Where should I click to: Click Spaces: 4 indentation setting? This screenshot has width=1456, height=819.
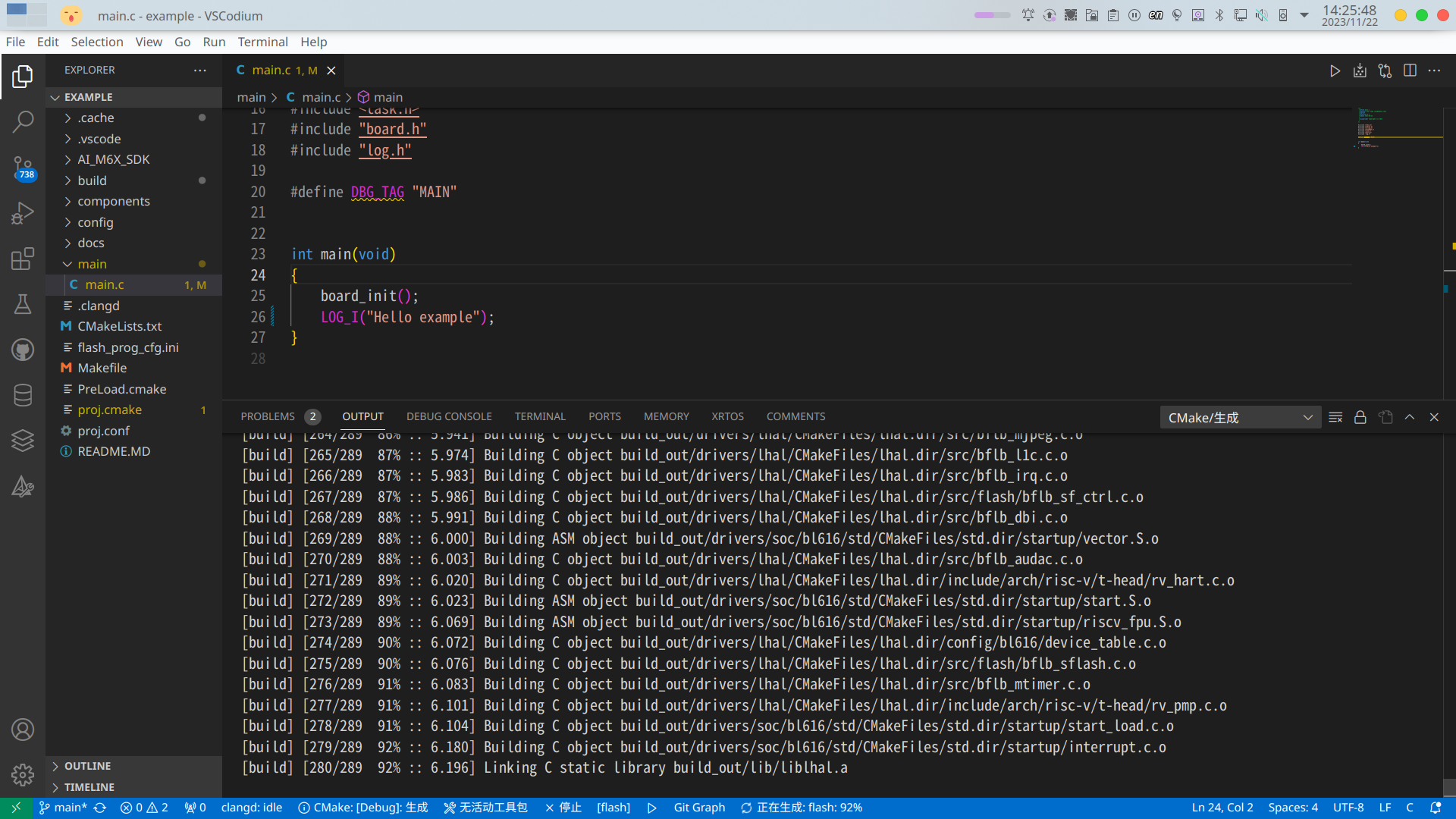[1293, 808]
